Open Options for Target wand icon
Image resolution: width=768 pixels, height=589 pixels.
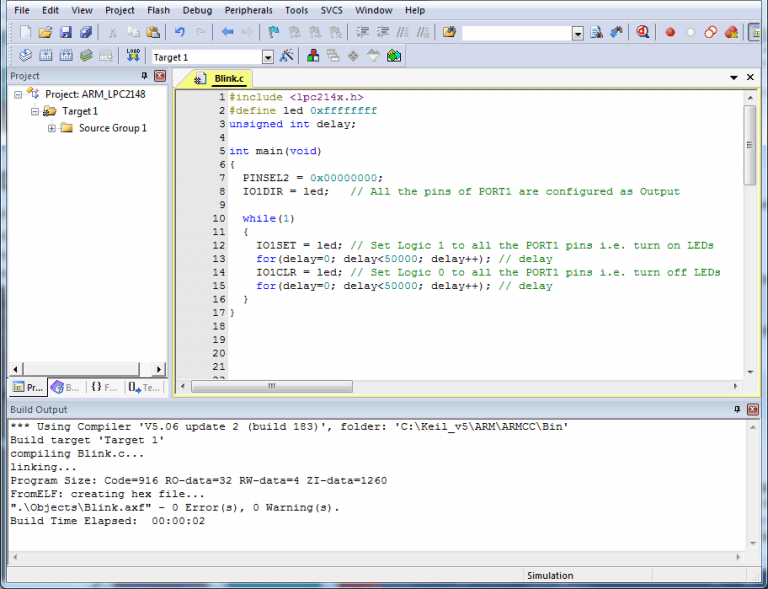click(x=287, y=56)
